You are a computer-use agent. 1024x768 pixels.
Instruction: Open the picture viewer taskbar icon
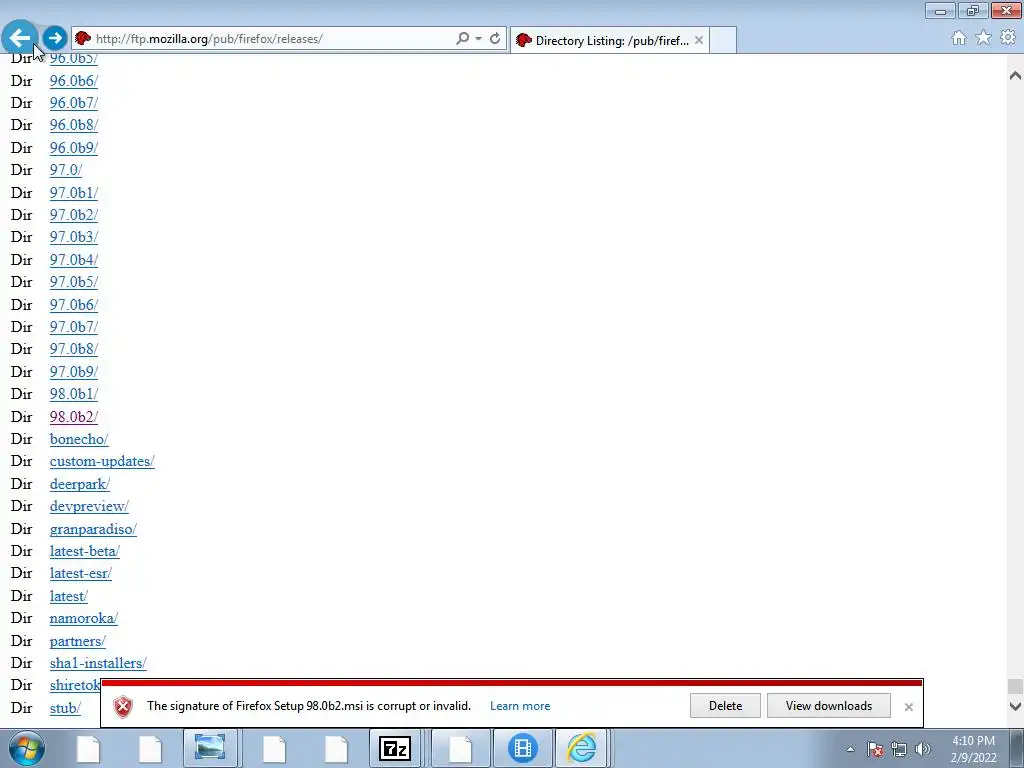pyautogui.click(x=210, y=748)
